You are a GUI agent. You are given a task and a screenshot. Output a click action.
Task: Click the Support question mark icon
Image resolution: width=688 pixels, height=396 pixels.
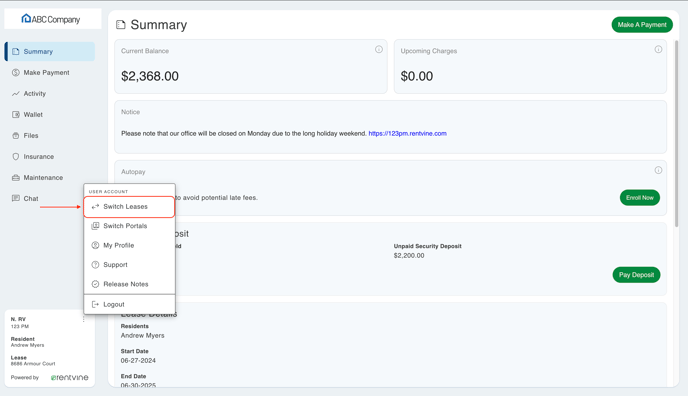pos(95,265)
